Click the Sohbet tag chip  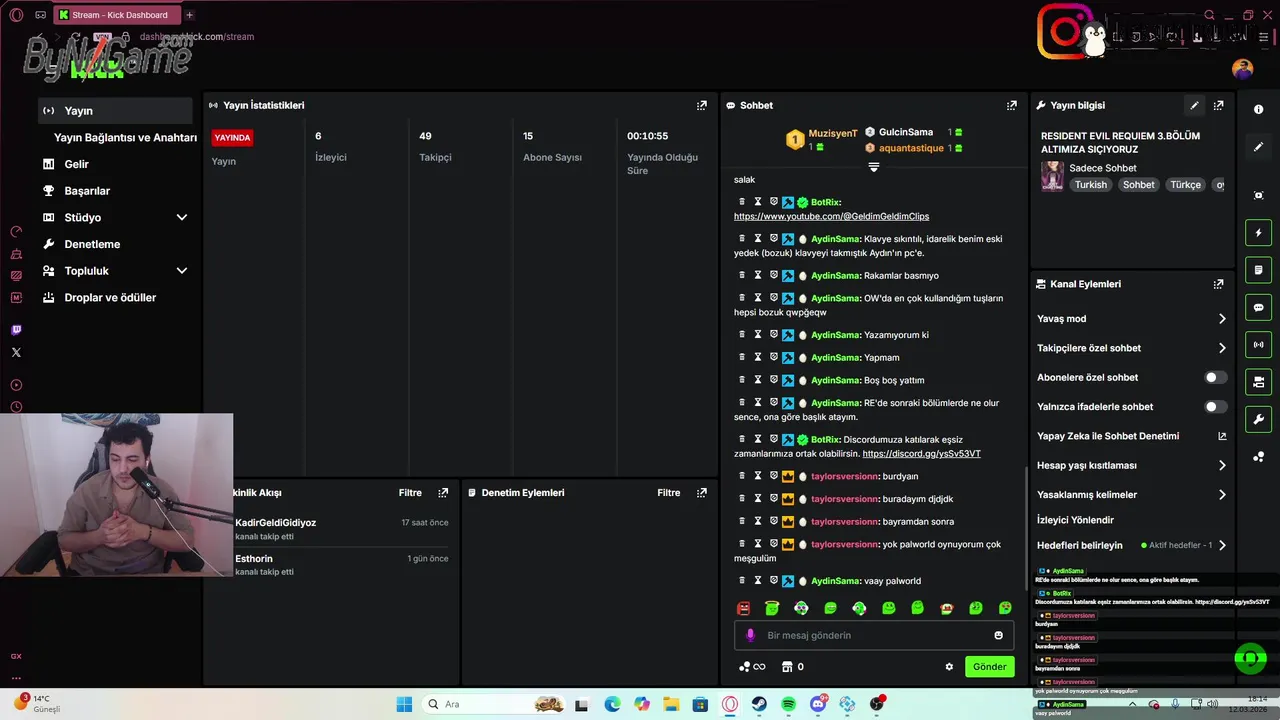tap(1138, 185)
